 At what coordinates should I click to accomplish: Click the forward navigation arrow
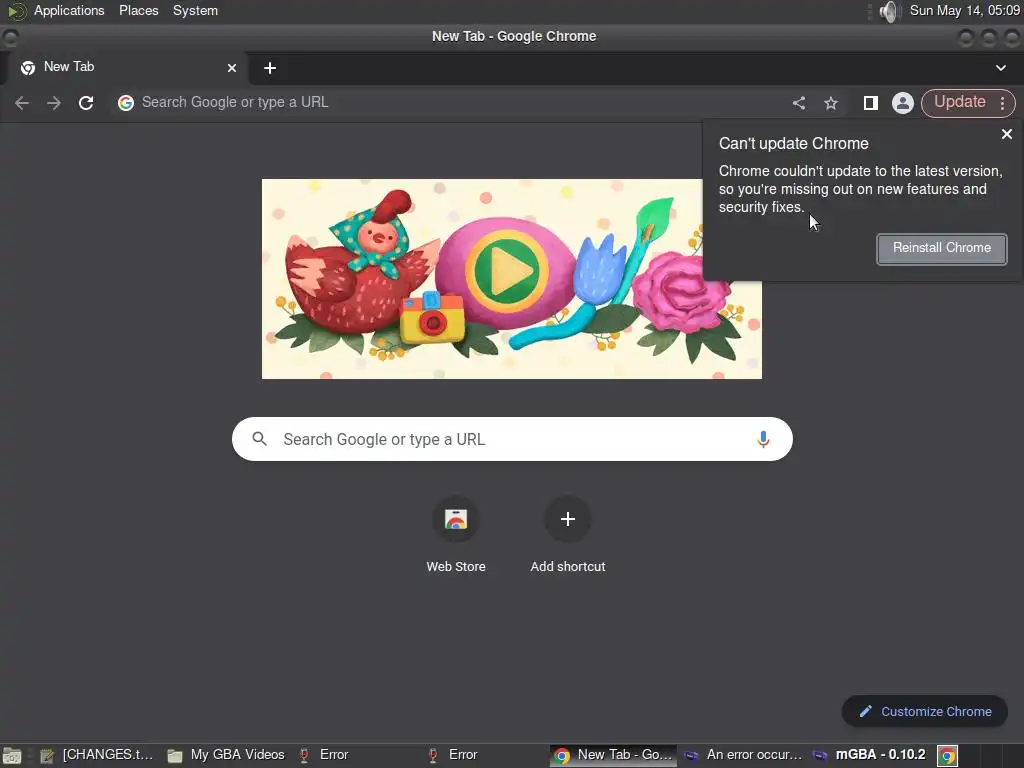[x=54, y=103]
